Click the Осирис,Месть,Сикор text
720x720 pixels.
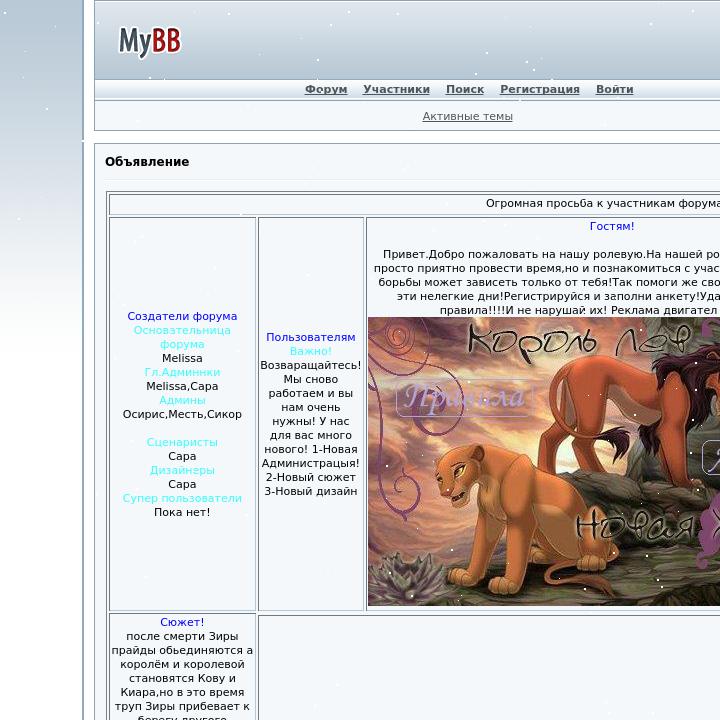click(182, 414)
